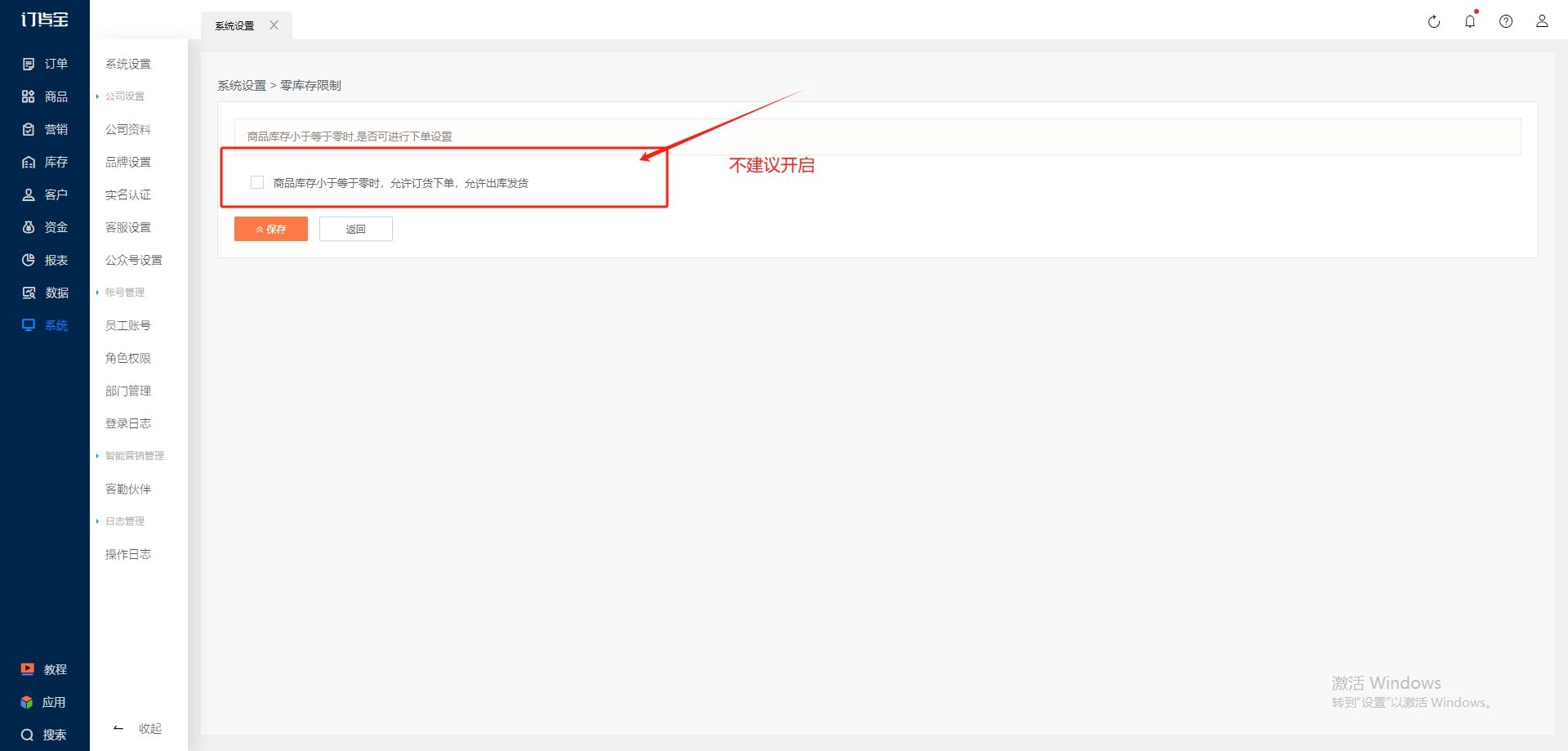Open the 商品 products module icon
Image resolution: width=1568 pixels, height=751 pixels.
29,96
